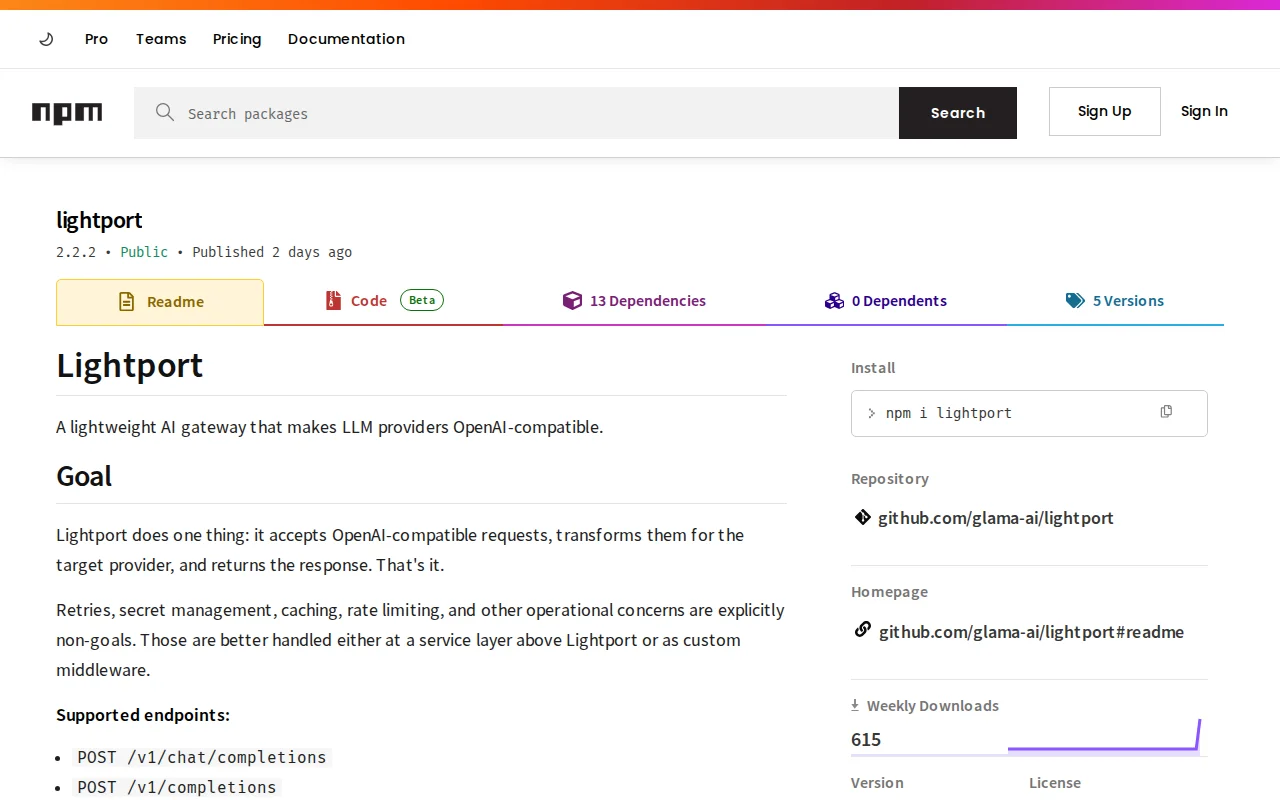Viewport: 1280px width, 800px height.
Task: Click the weekly downloads sparkline chart
Action: (x=1104, y=736)
